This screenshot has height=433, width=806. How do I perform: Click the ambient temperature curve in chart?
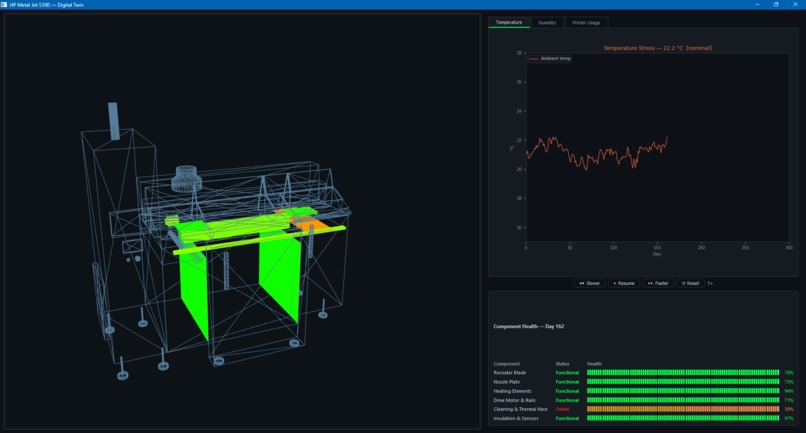pos(596,153)
